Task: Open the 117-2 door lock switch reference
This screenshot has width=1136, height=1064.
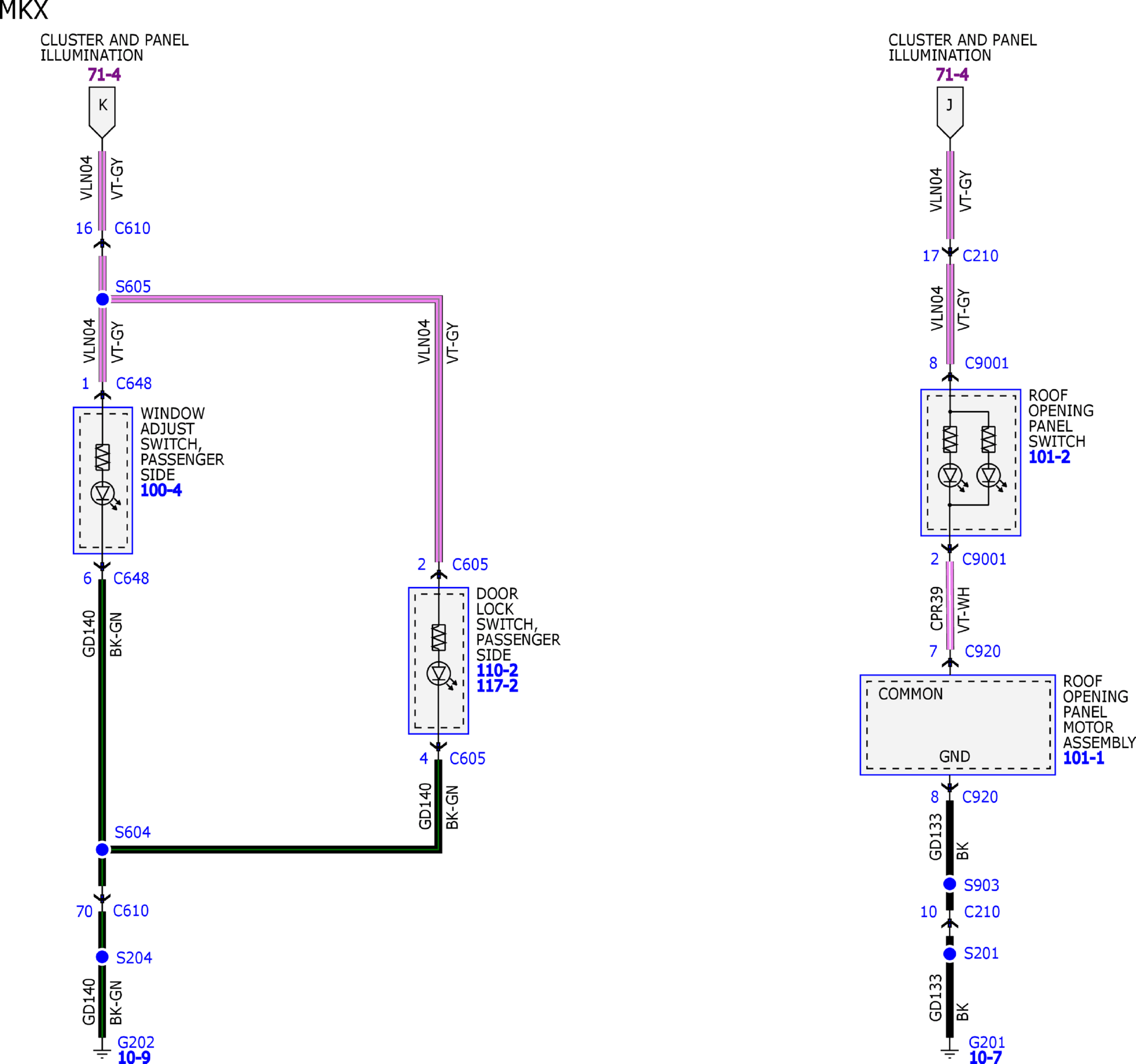Action: [497, 686]
